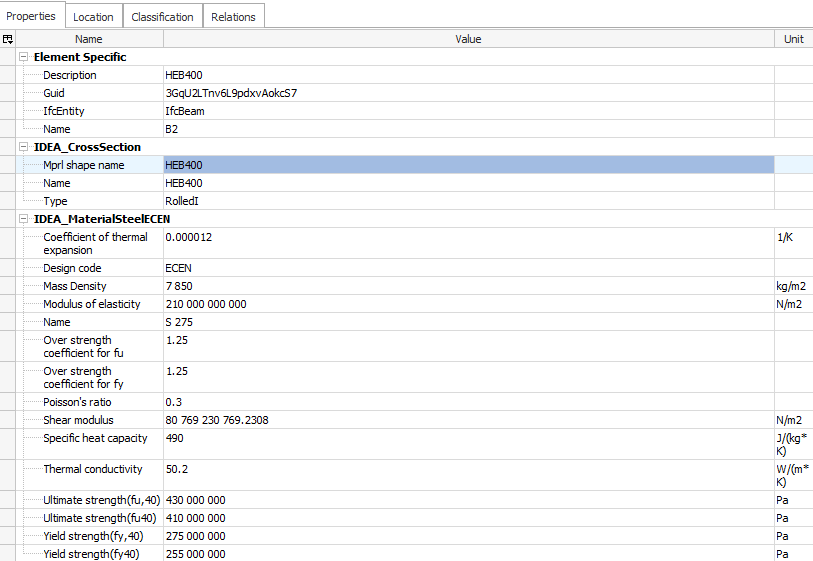Screen dimensions: 813x561
Task: Switch to the Location tab
Action: pyautogui.click(x=93, y=16)
